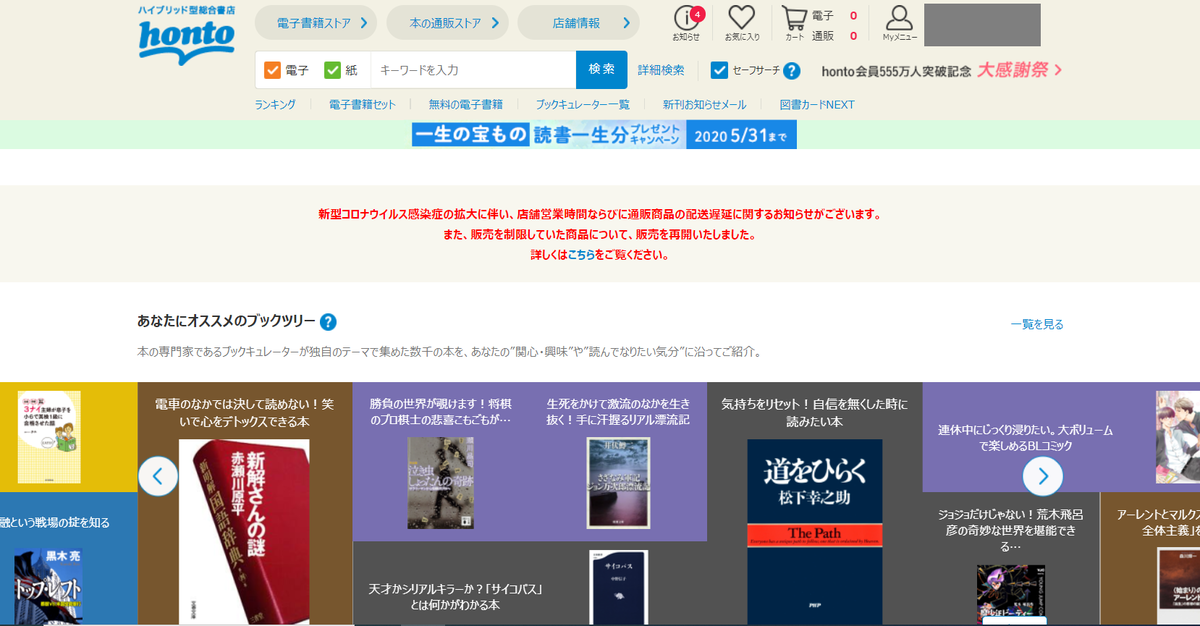Viewport: 1200px width, 626px height.
Task: Open the shopping cart icon
Action: 795,23
